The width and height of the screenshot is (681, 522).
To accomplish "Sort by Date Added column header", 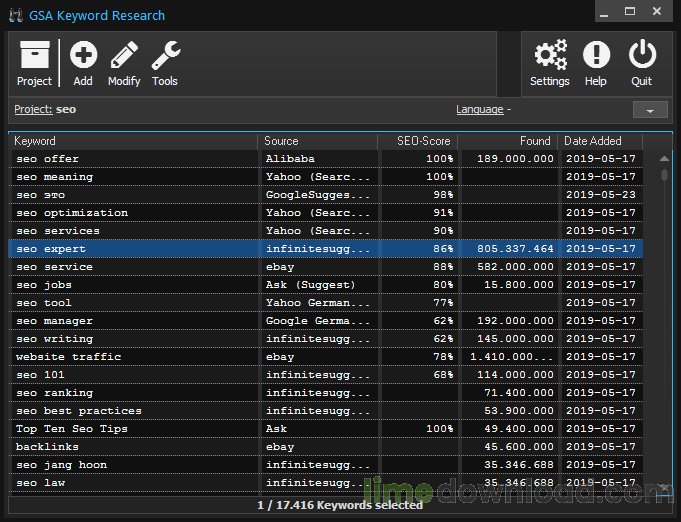I will click(x=599, y=141).
